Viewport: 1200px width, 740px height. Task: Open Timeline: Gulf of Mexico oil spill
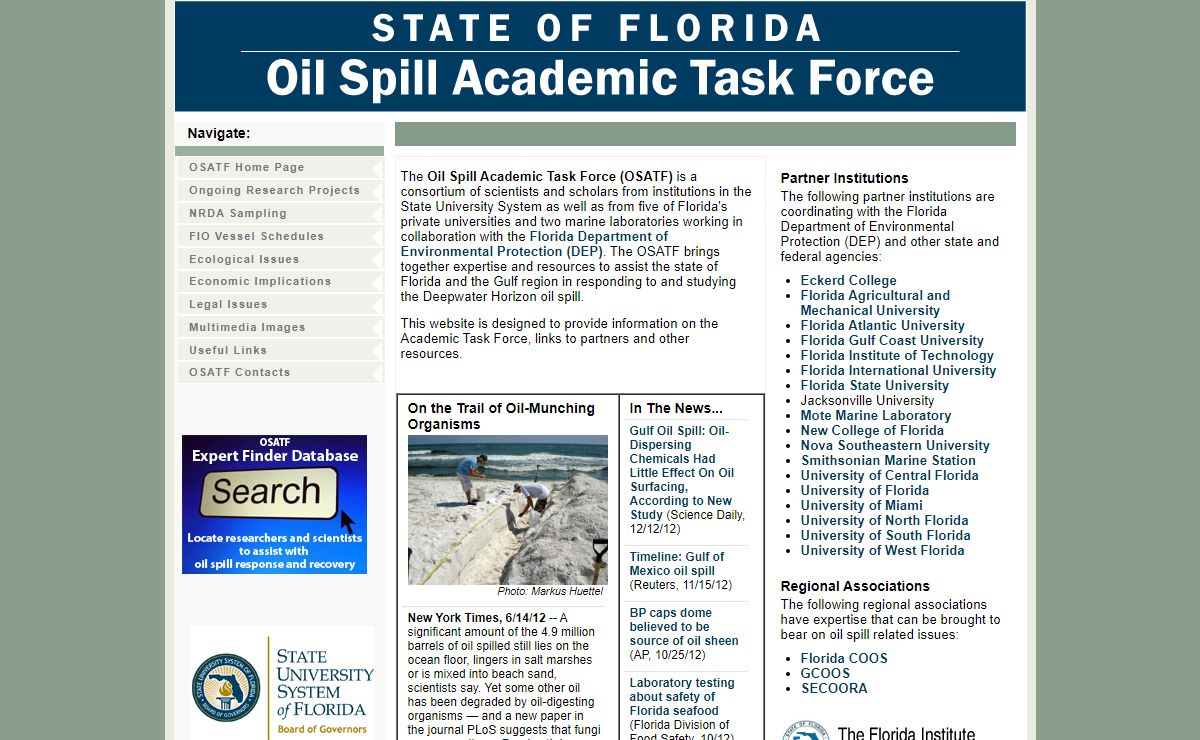(x=677, y=564)
